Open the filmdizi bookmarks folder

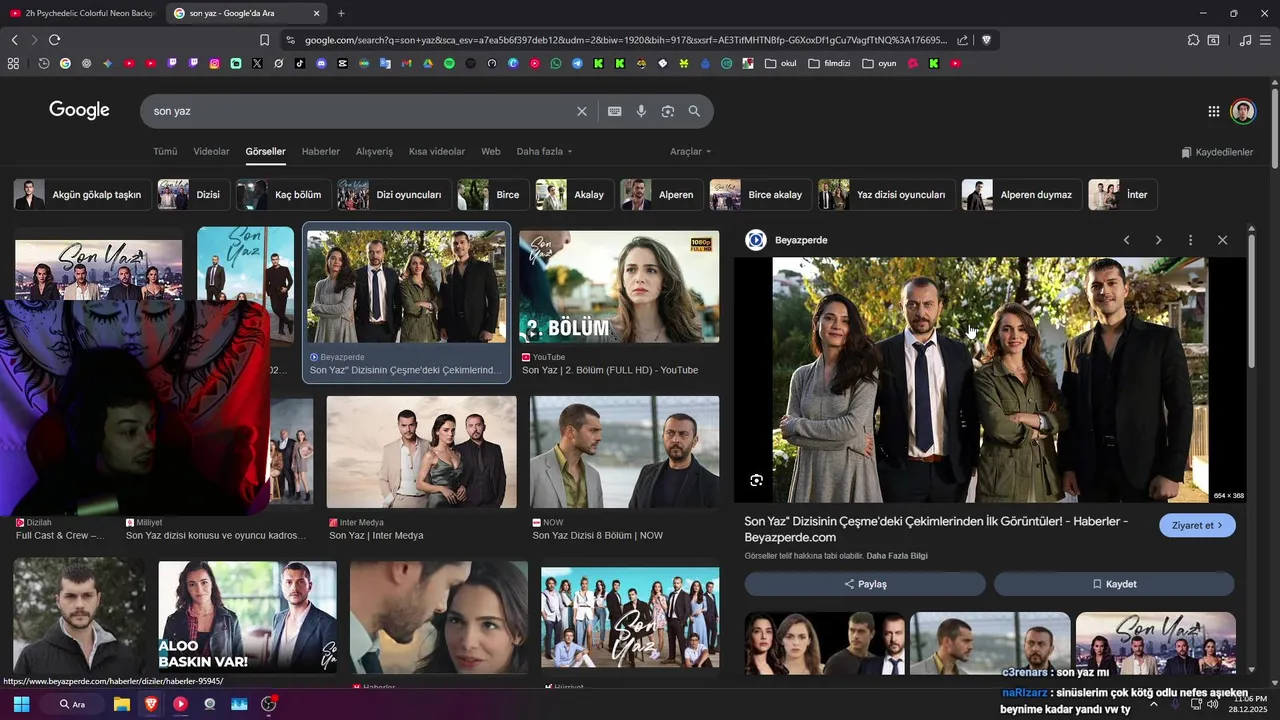tap(829, 63)
